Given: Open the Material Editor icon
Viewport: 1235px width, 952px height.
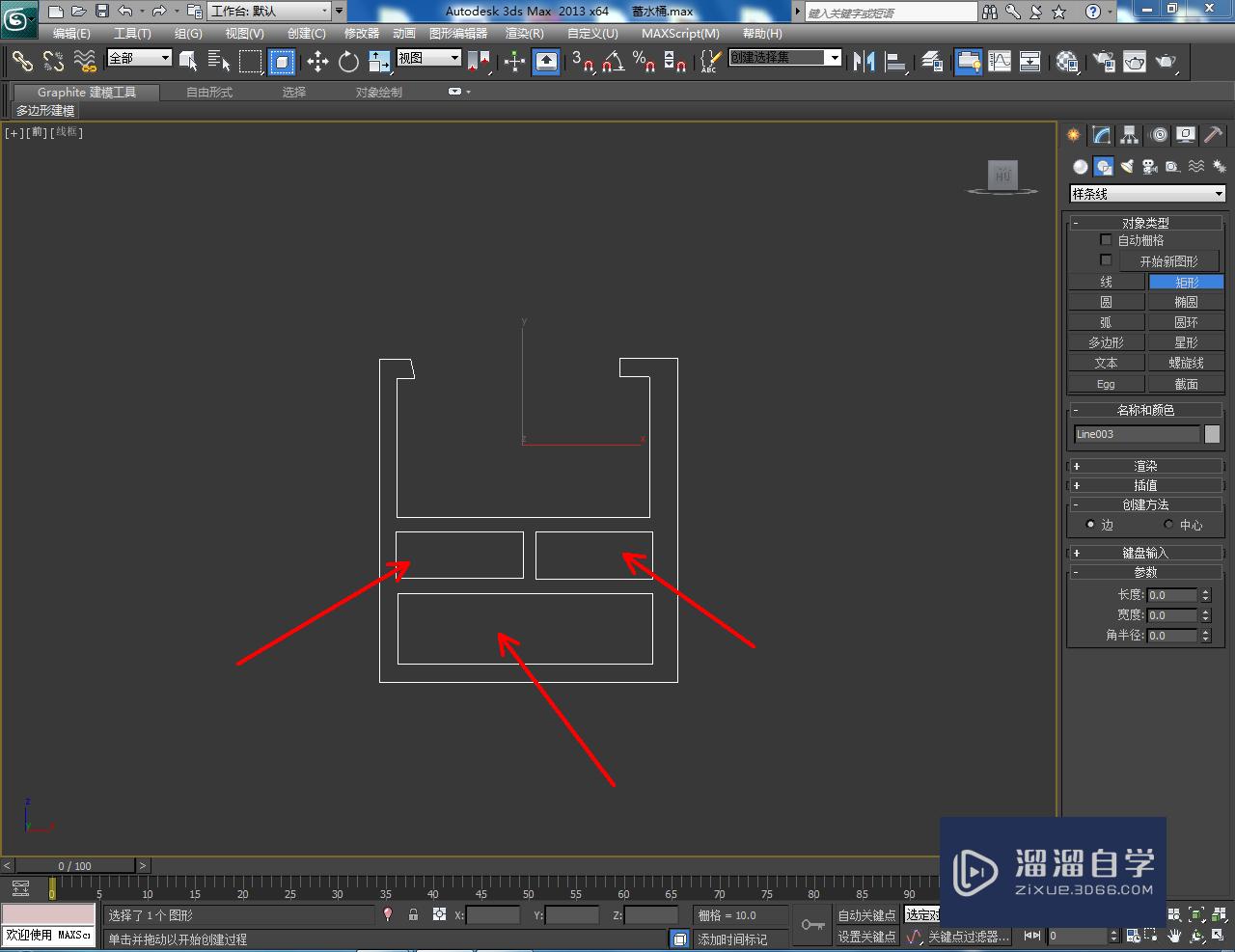Looking at the screenshot, I should 1066,62.
